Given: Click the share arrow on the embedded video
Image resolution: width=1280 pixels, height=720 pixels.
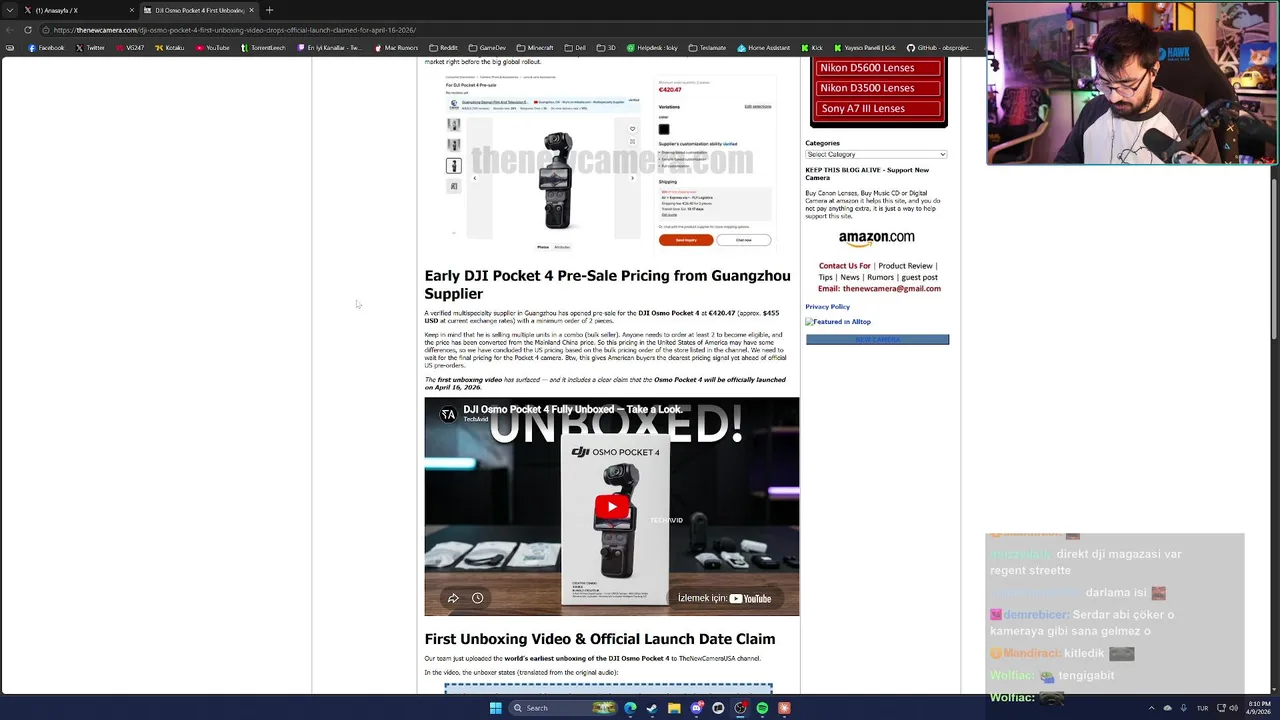Looking at the screenshot, I should point(453,598).
